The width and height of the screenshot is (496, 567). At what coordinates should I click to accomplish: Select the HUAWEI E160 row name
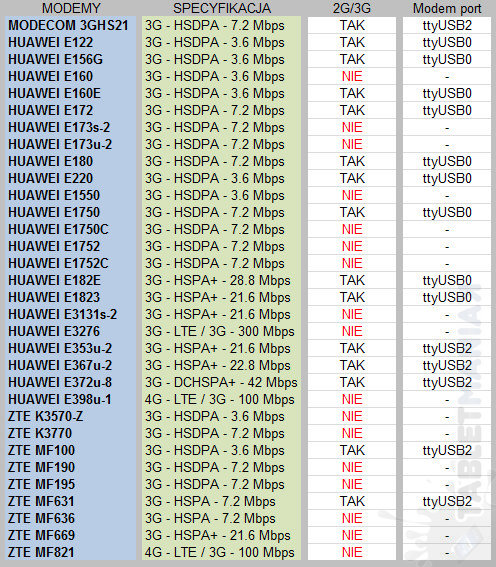pyautogui.click(x=51, y=76)
